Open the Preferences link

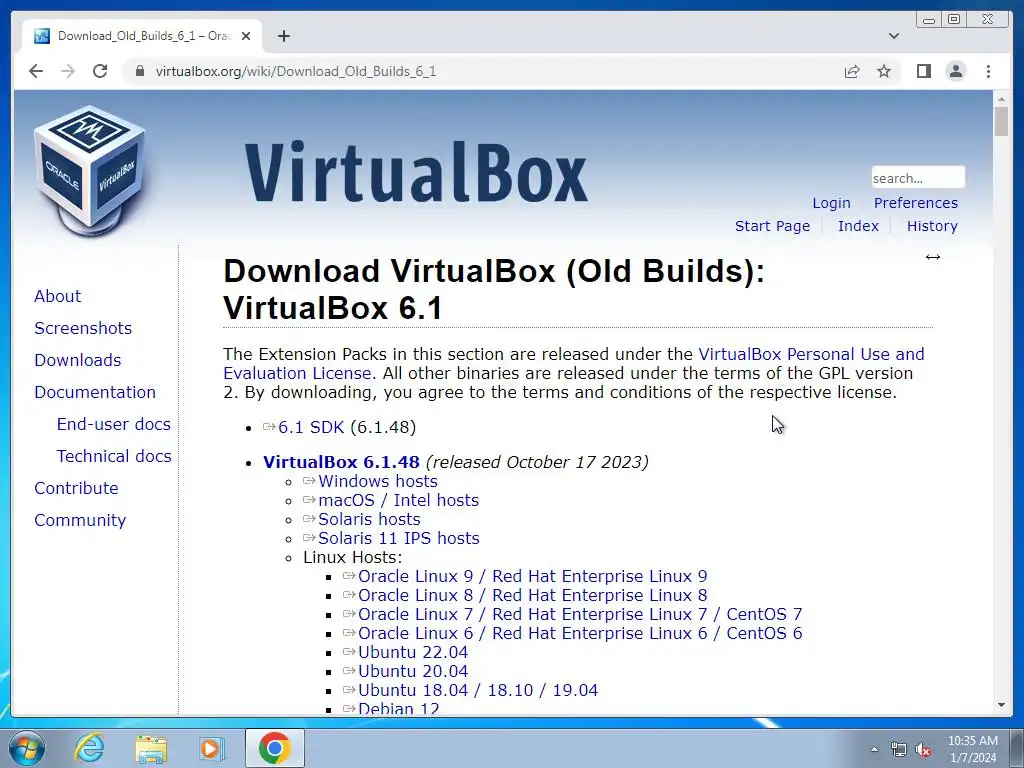pyautogui.click(x=916, y=203)
